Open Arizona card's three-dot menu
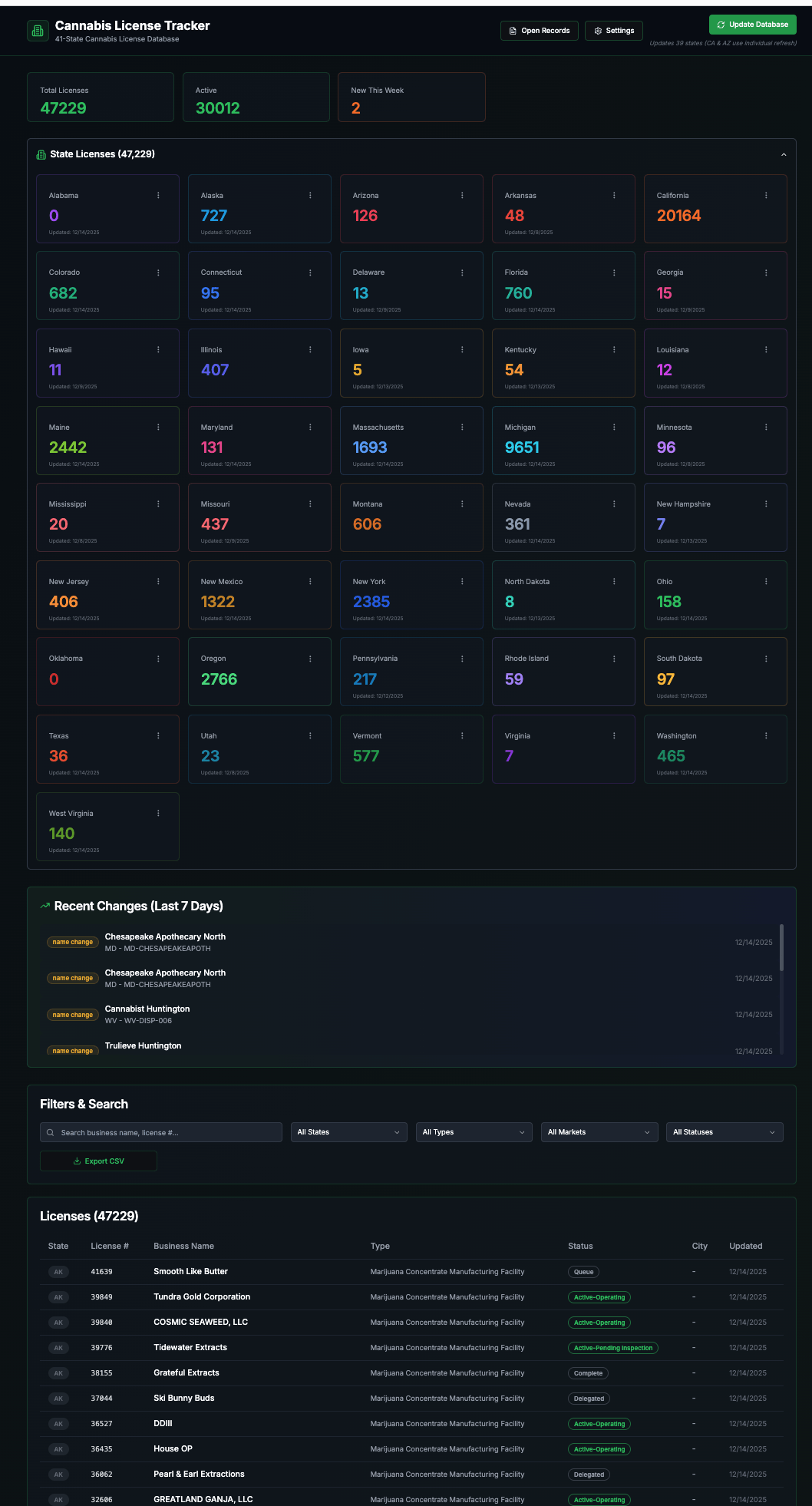812x1506 pixels. coord(462,196)
